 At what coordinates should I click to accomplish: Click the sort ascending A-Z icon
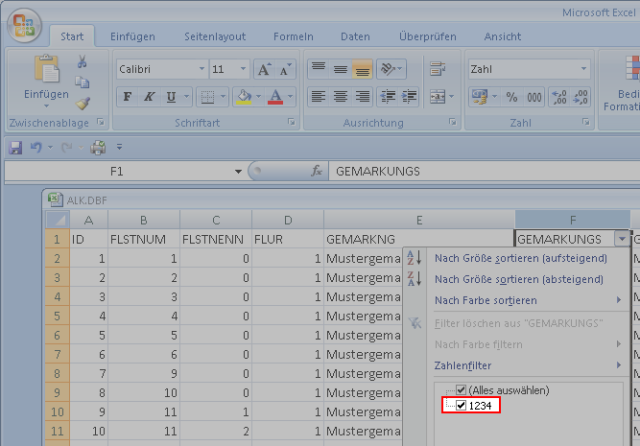tap(414, 258)
